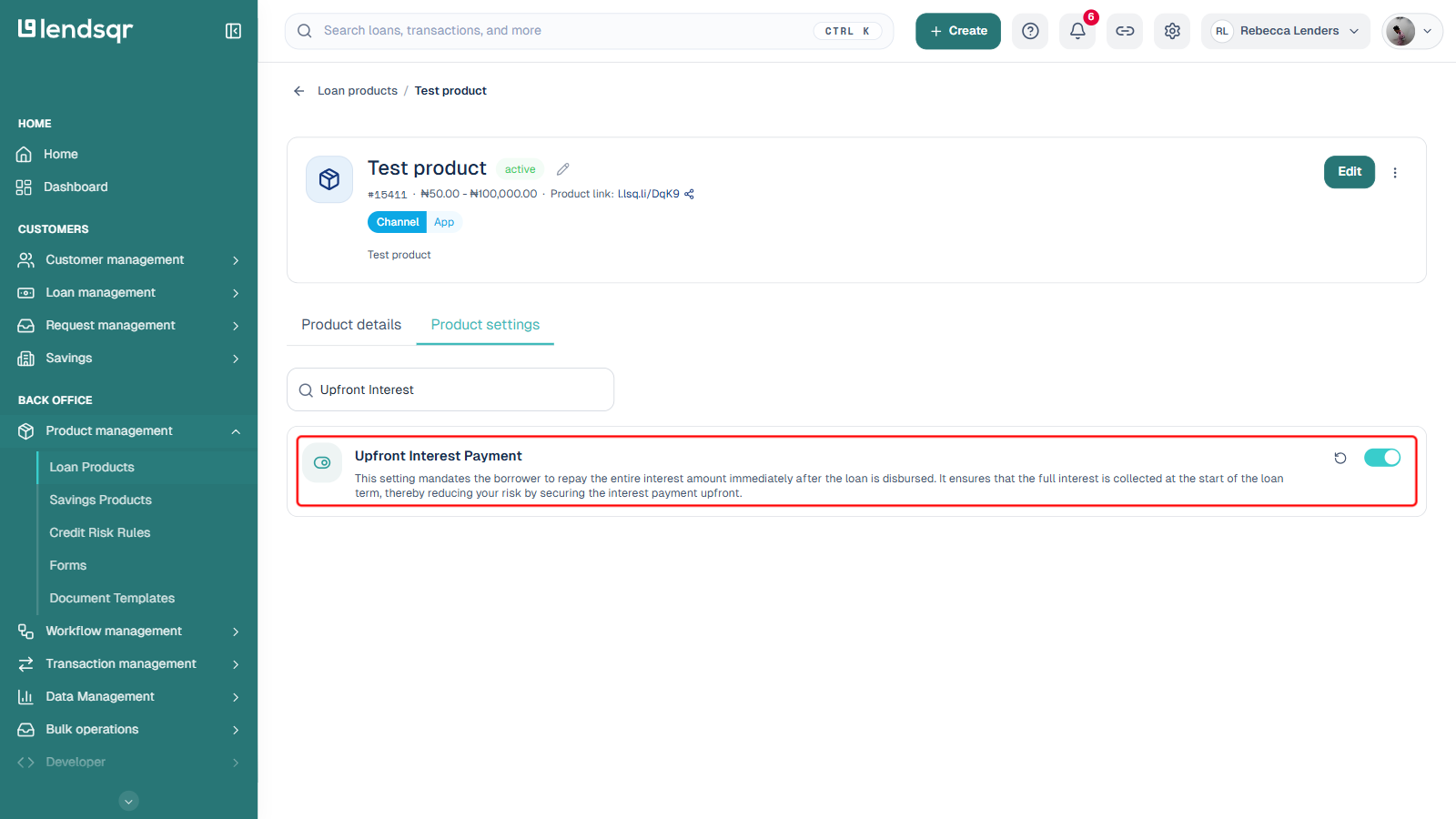Open the help question mark icon
The width and height of the screenshot is (1456, 819).
click(x=1030, y=31)
